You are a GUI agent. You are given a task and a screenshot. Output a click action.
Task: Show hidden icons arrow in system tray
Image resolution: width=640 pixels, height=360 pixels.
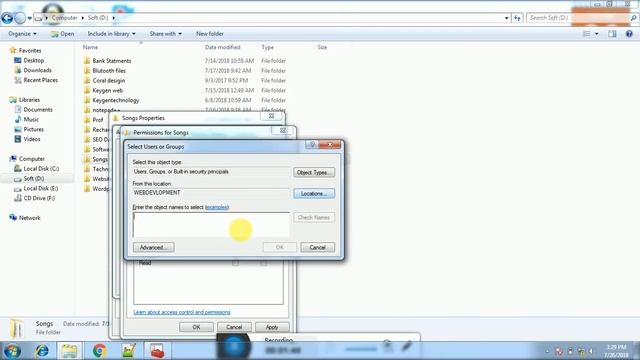click(x=547, y=351)
